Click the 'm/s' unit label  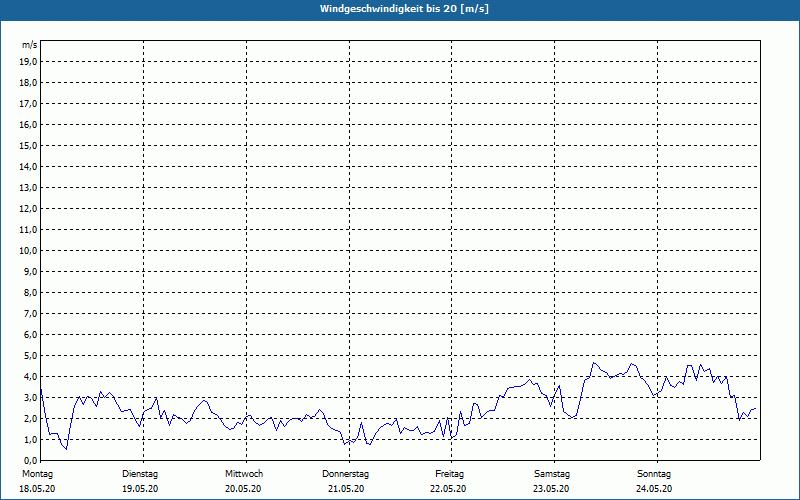tap(30, 46)
